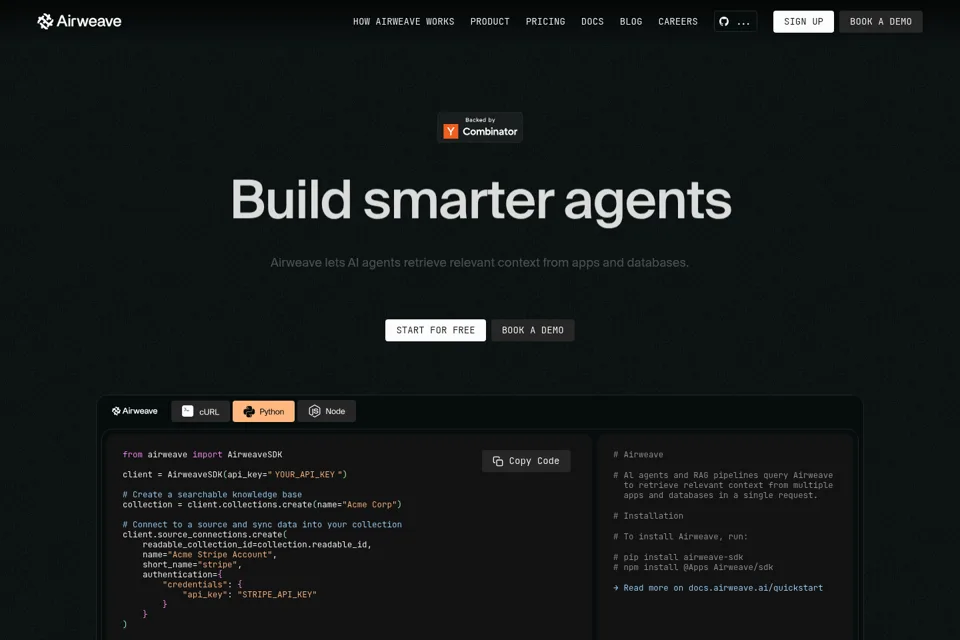Click the 'STRIPE_API_KEY' string
The height and width of the screenshot is (640, 960).
(x=277, y=594)
